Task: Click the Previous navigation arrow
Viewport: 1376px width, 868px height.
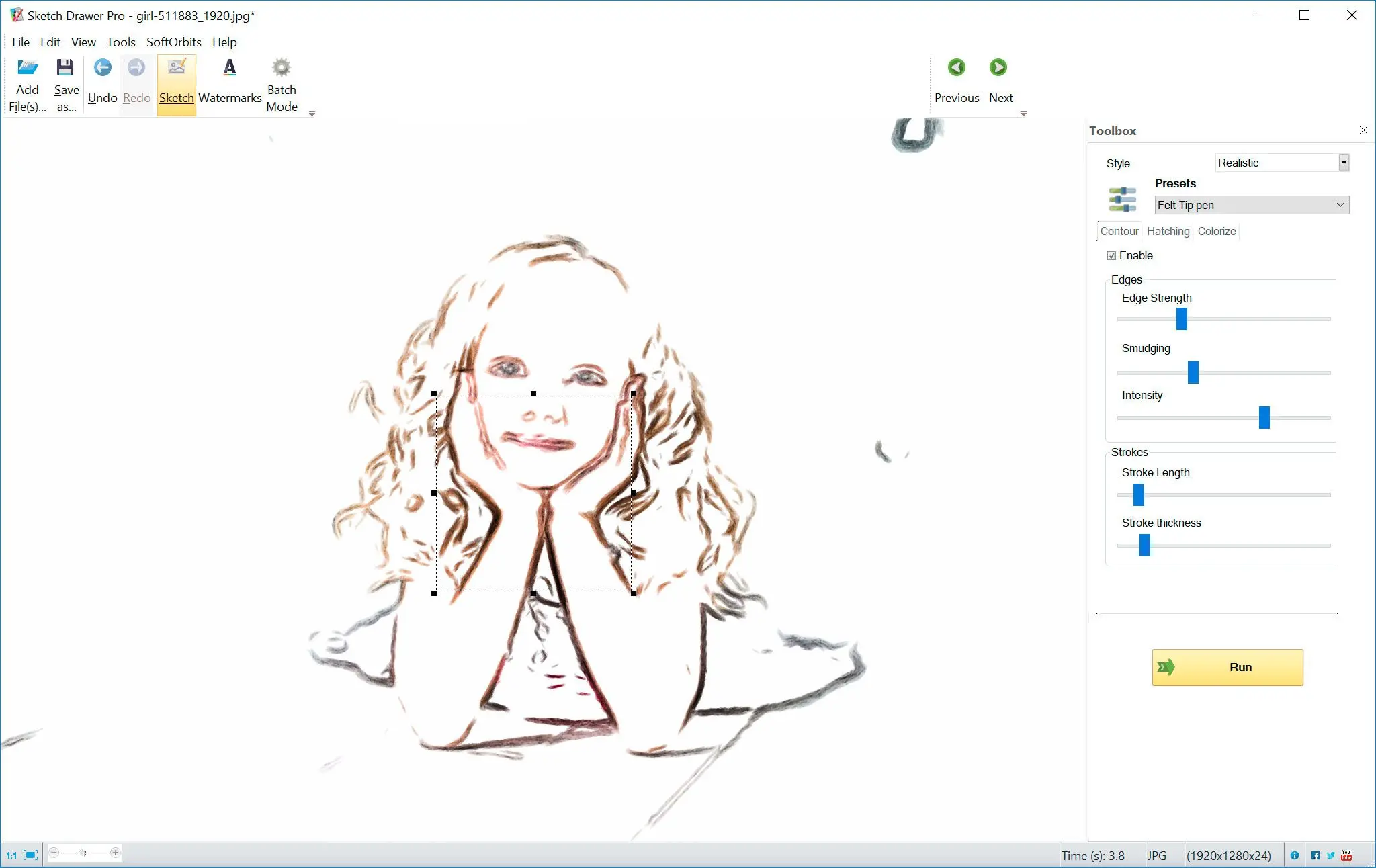Action: [x=956, y=67]
